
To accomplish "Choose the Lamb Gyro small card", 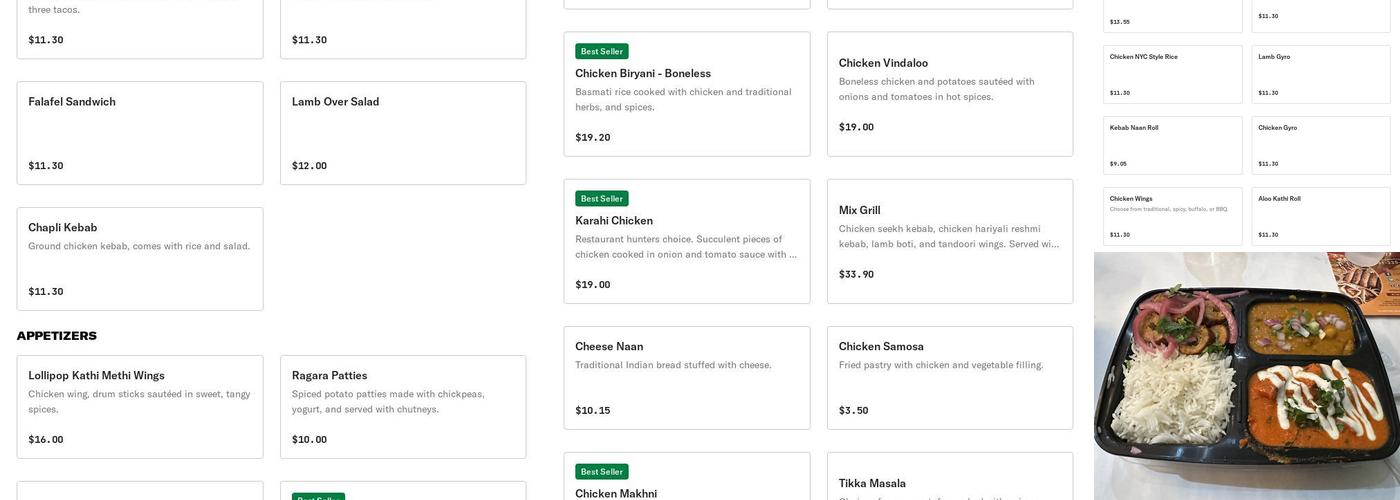I will click(1321, 74).
